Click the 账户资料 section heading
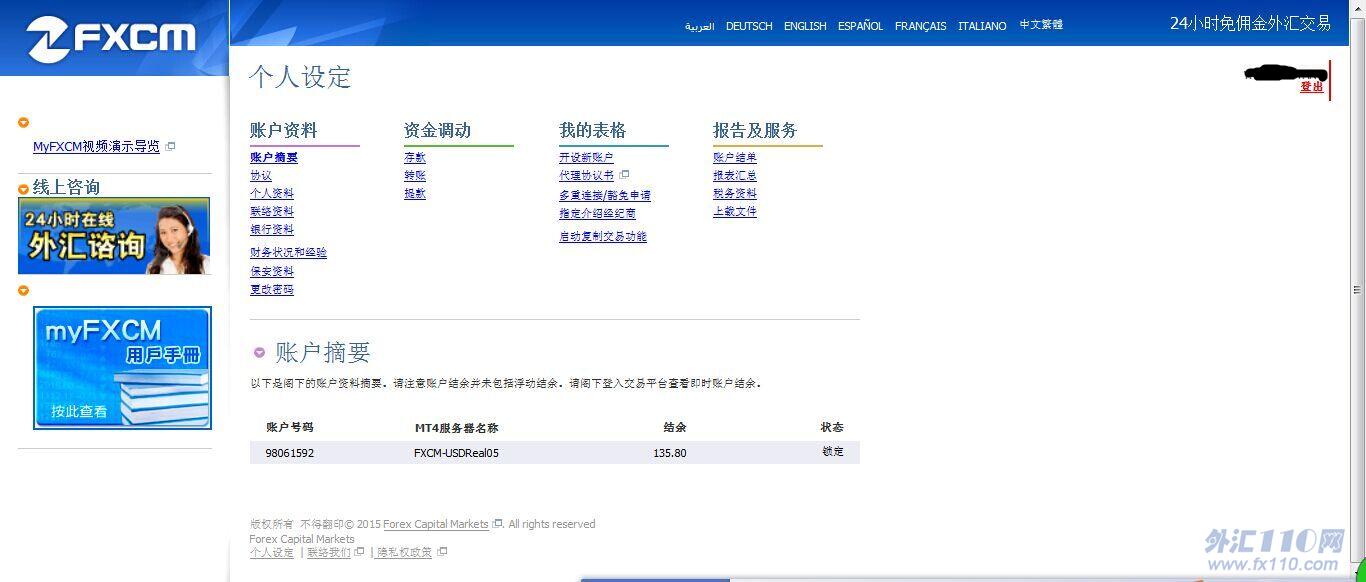The width and height of the screenshot is (1366, 582). 284,131
